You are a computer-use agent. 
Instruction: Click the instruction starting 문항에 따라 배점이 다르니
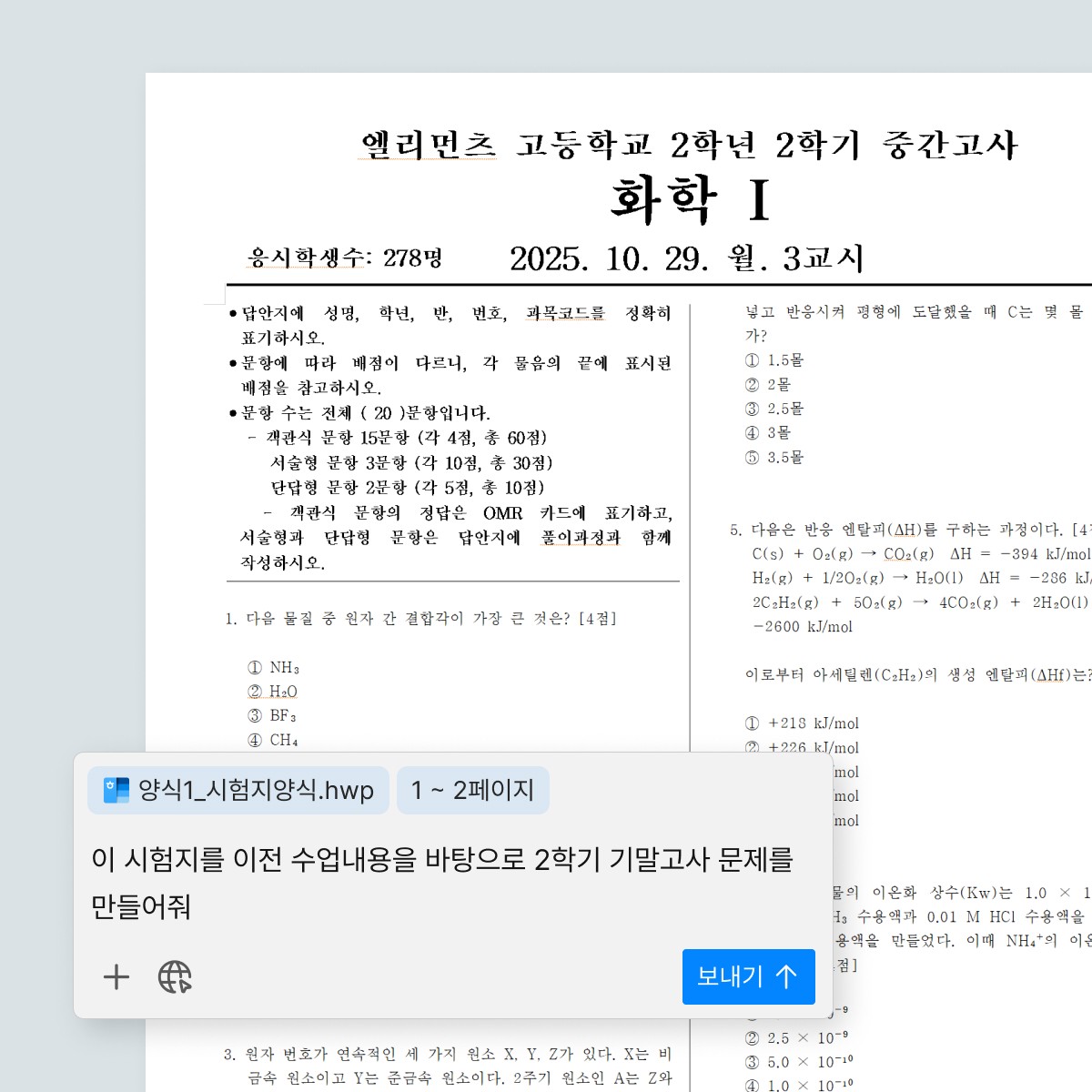[450, 375]
